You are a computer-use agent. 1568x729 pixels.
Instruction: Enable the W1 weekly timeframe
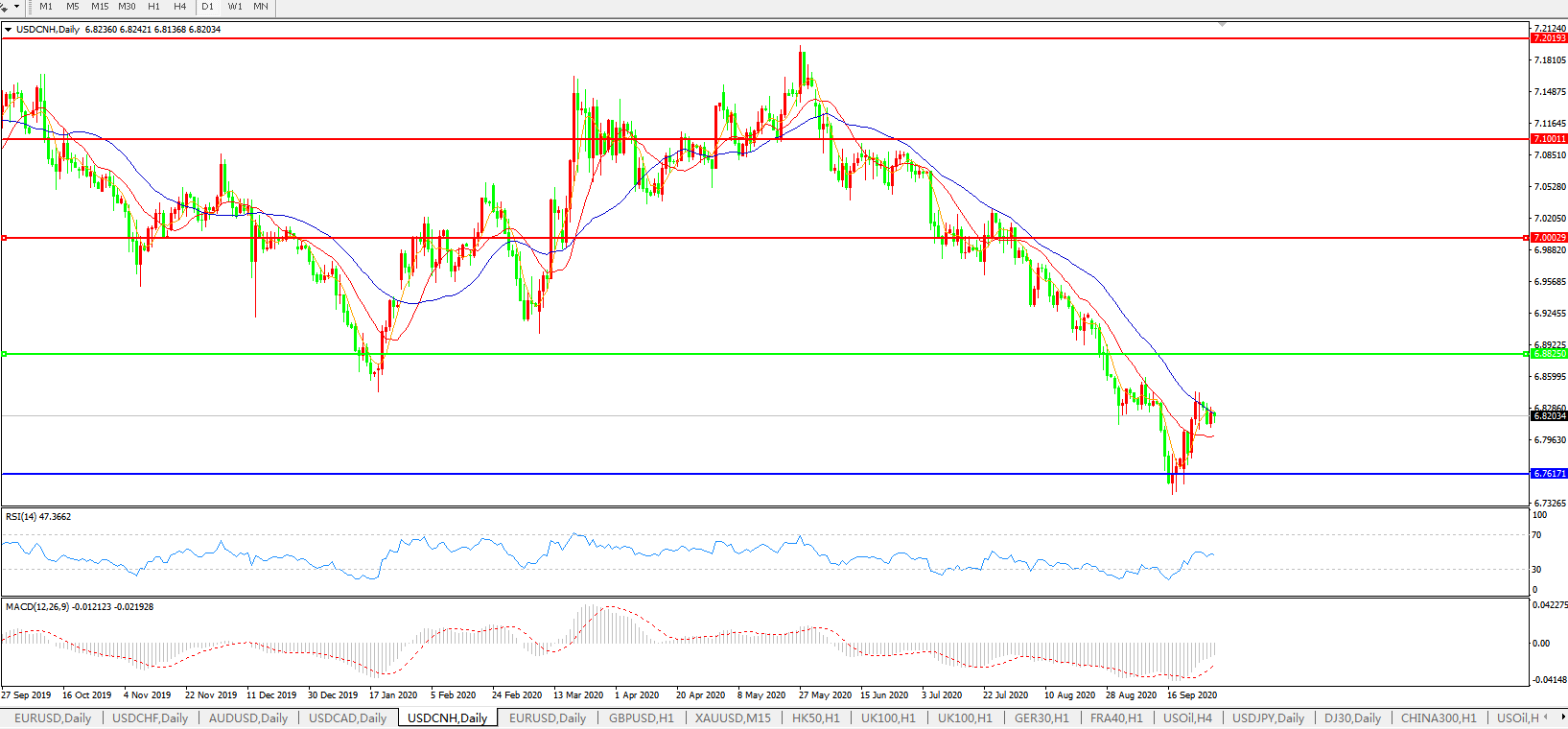click(x=235, y=7)
